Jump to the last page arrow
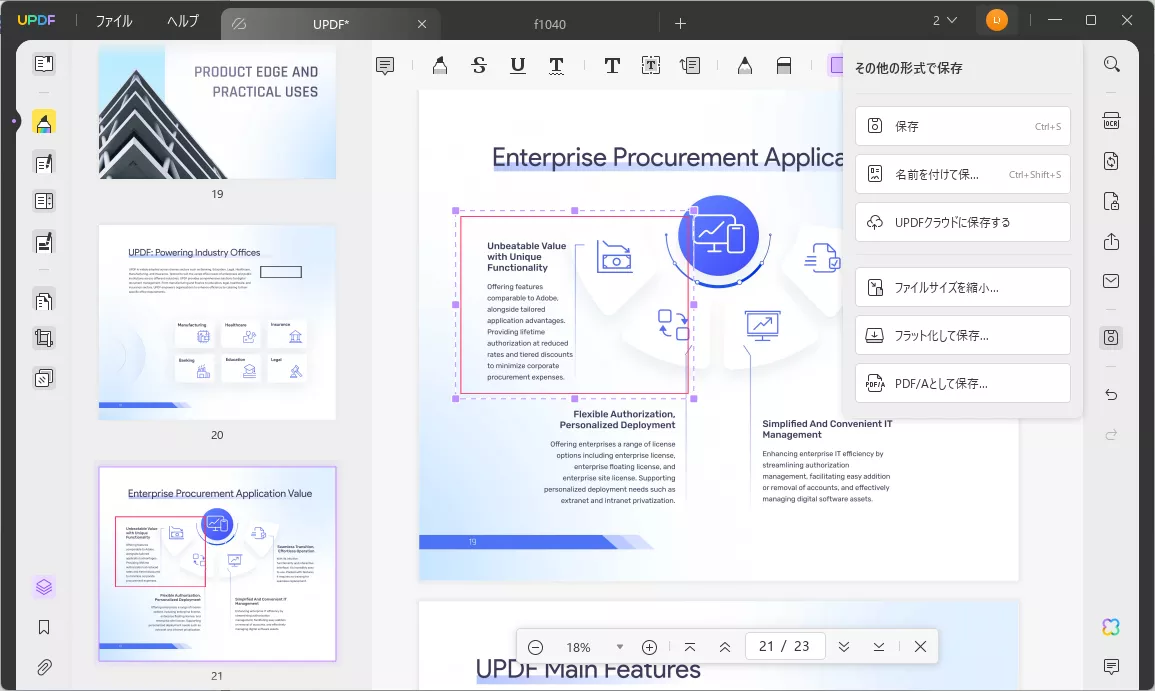 tap(879, 647)
